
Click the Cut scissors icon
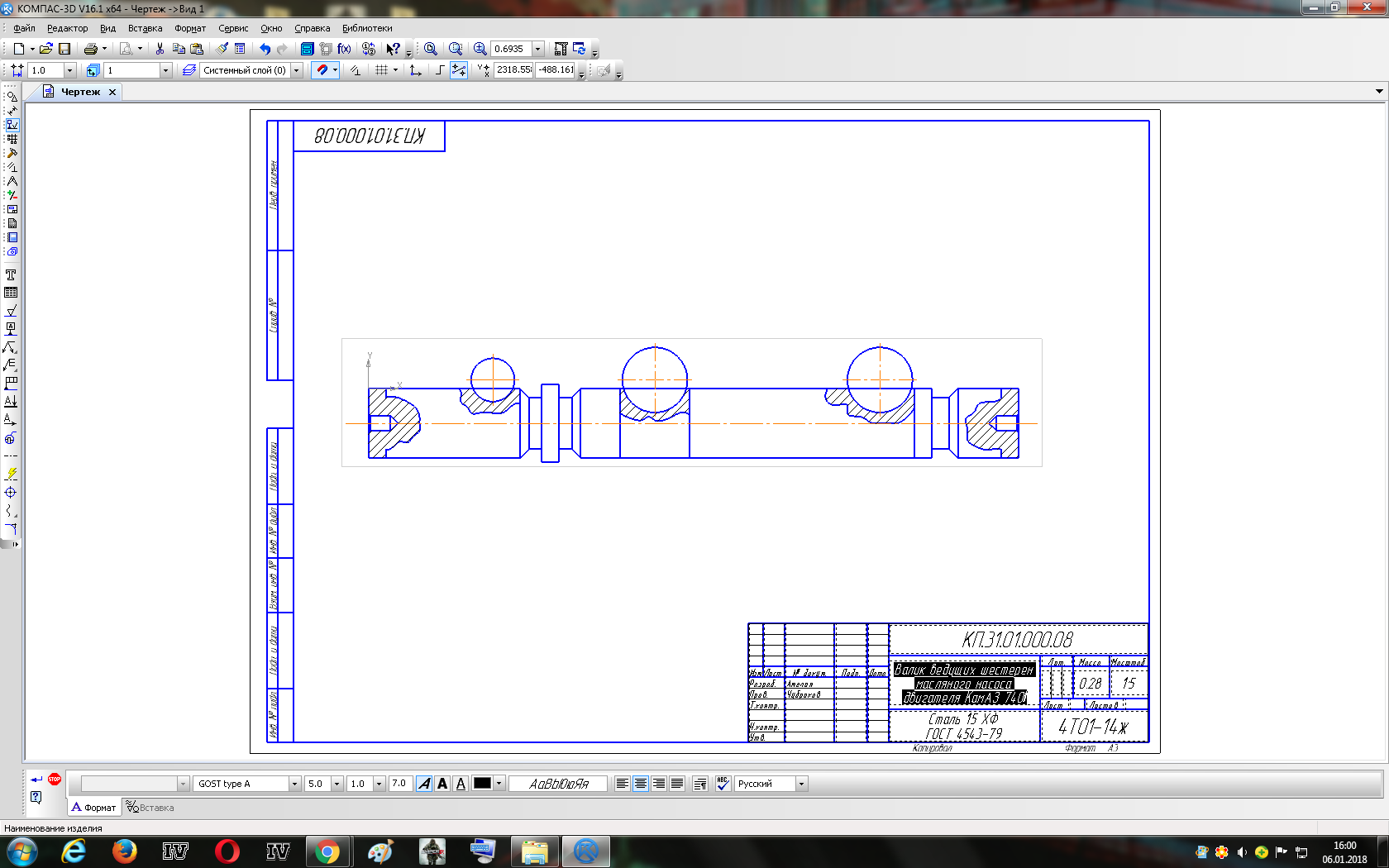pos(160,49)
